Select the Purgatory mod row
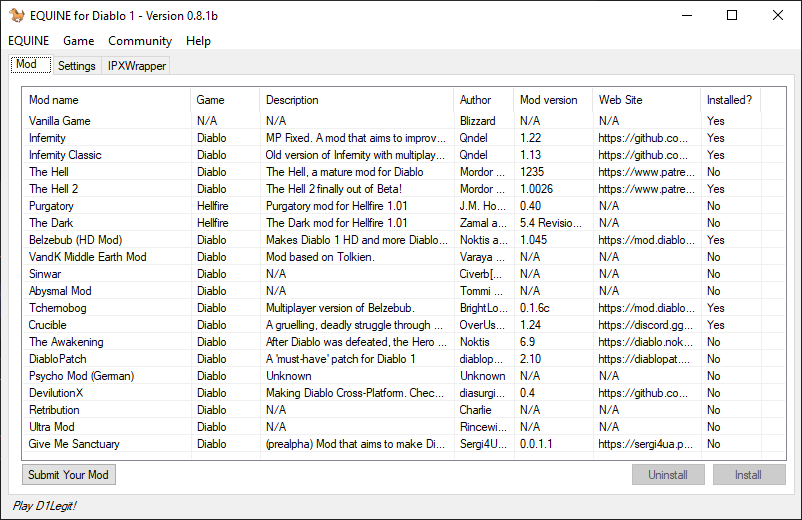This screenshot has height=520, width=802. click(404, 206)
